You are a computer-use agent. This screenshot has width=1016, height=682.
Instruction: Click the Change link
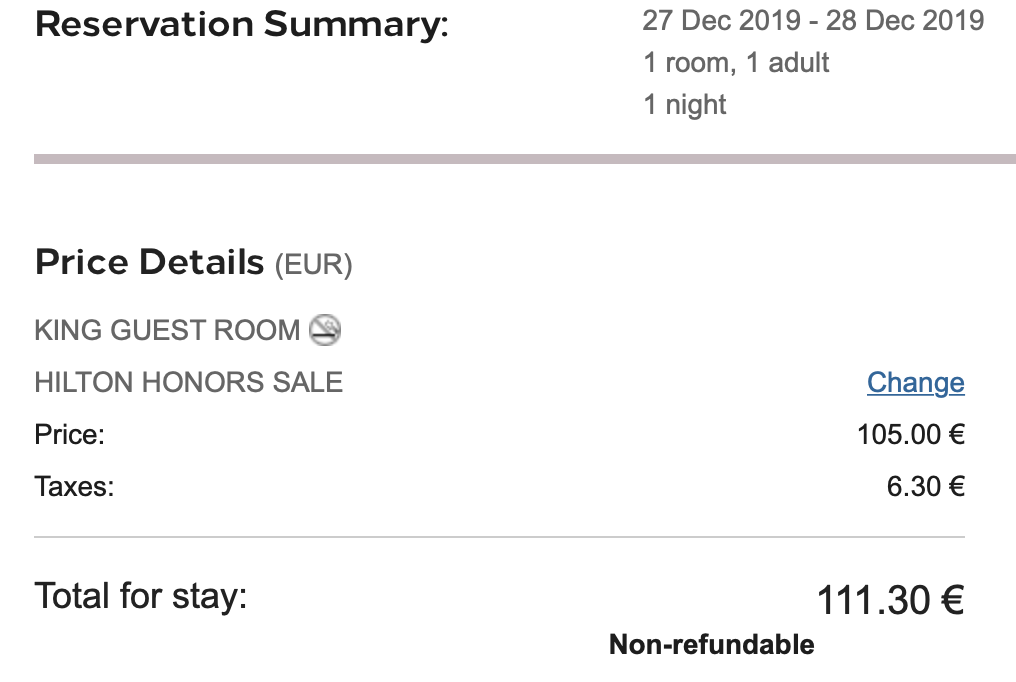[x=915, y=382]
